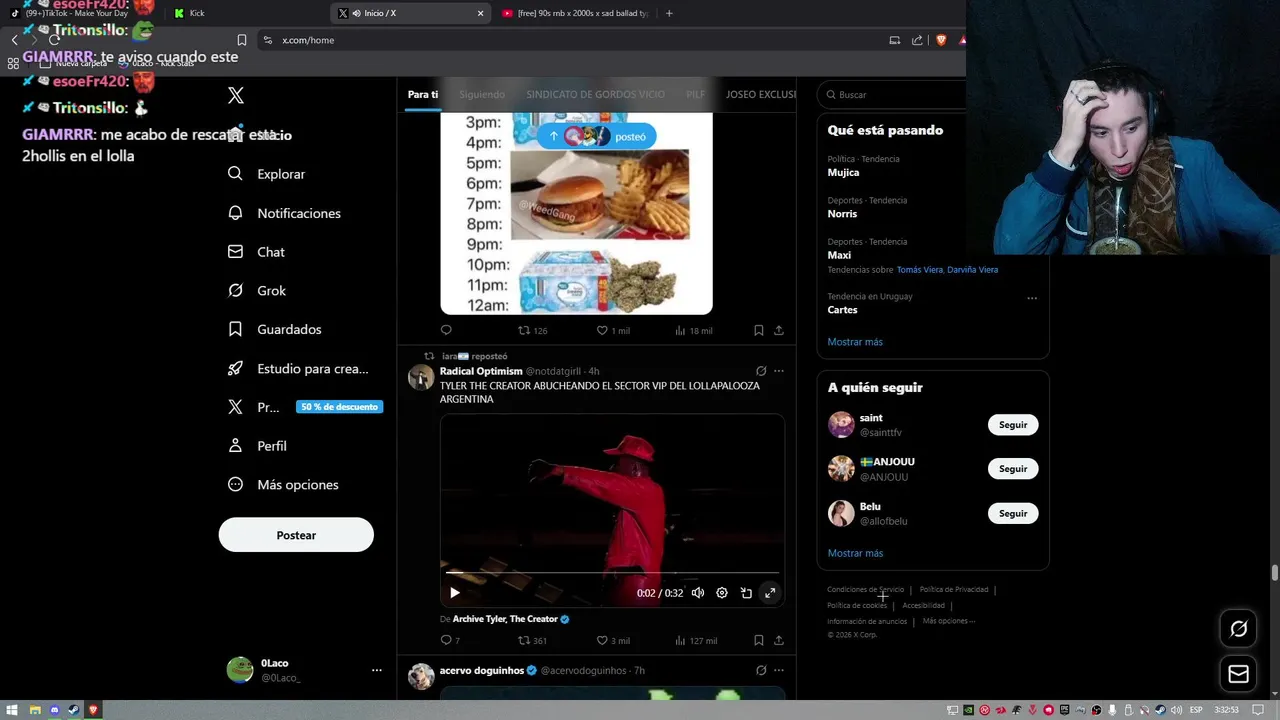This screenshot has height=720, width=1280.
Task: View analytics showing 18 mil views
Action: point(694,330)
